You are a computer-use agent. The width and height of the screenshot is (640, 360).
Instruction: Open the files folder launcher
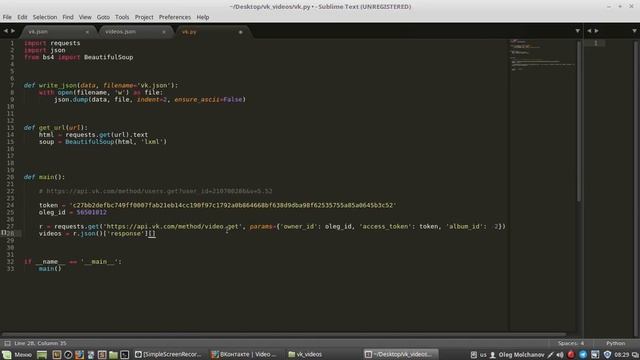(113, 354)
